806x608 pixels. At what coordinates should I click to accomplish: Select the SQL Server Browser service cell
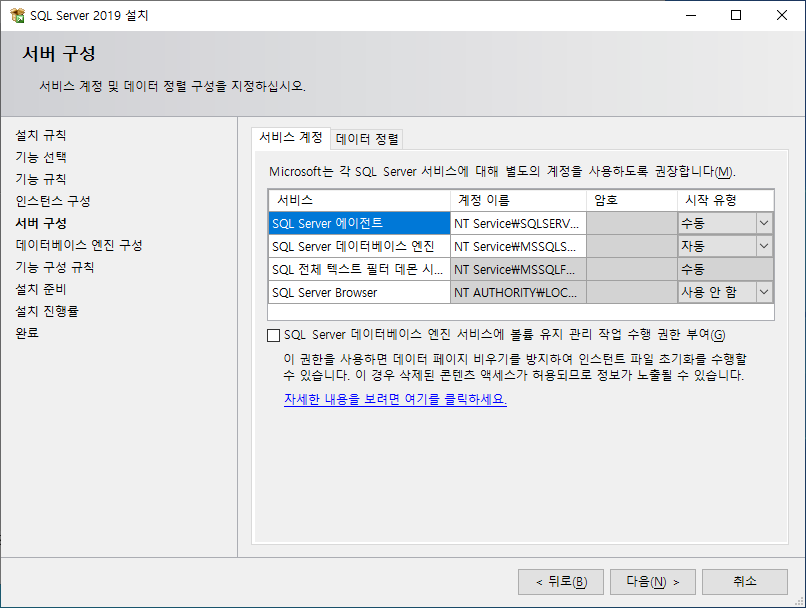[x=359, y=292]
